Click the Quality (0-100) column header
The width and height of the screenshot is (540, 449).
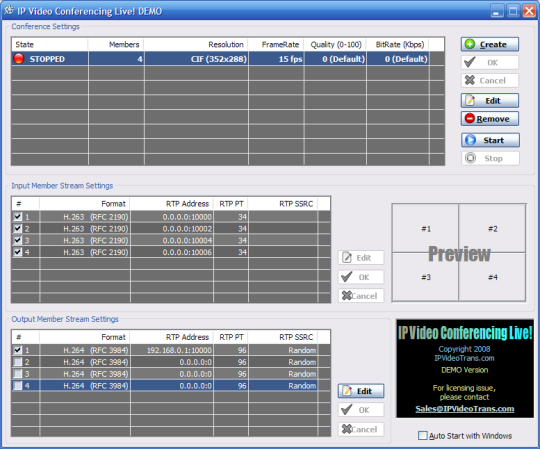click(x=335, y=44)
